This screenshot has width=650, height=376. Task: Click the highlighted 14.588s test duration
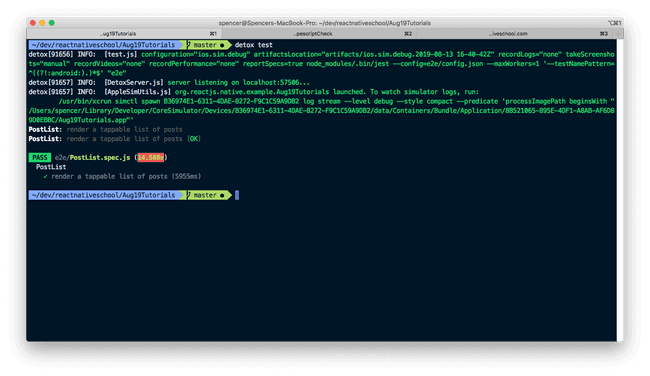[151, 158]
